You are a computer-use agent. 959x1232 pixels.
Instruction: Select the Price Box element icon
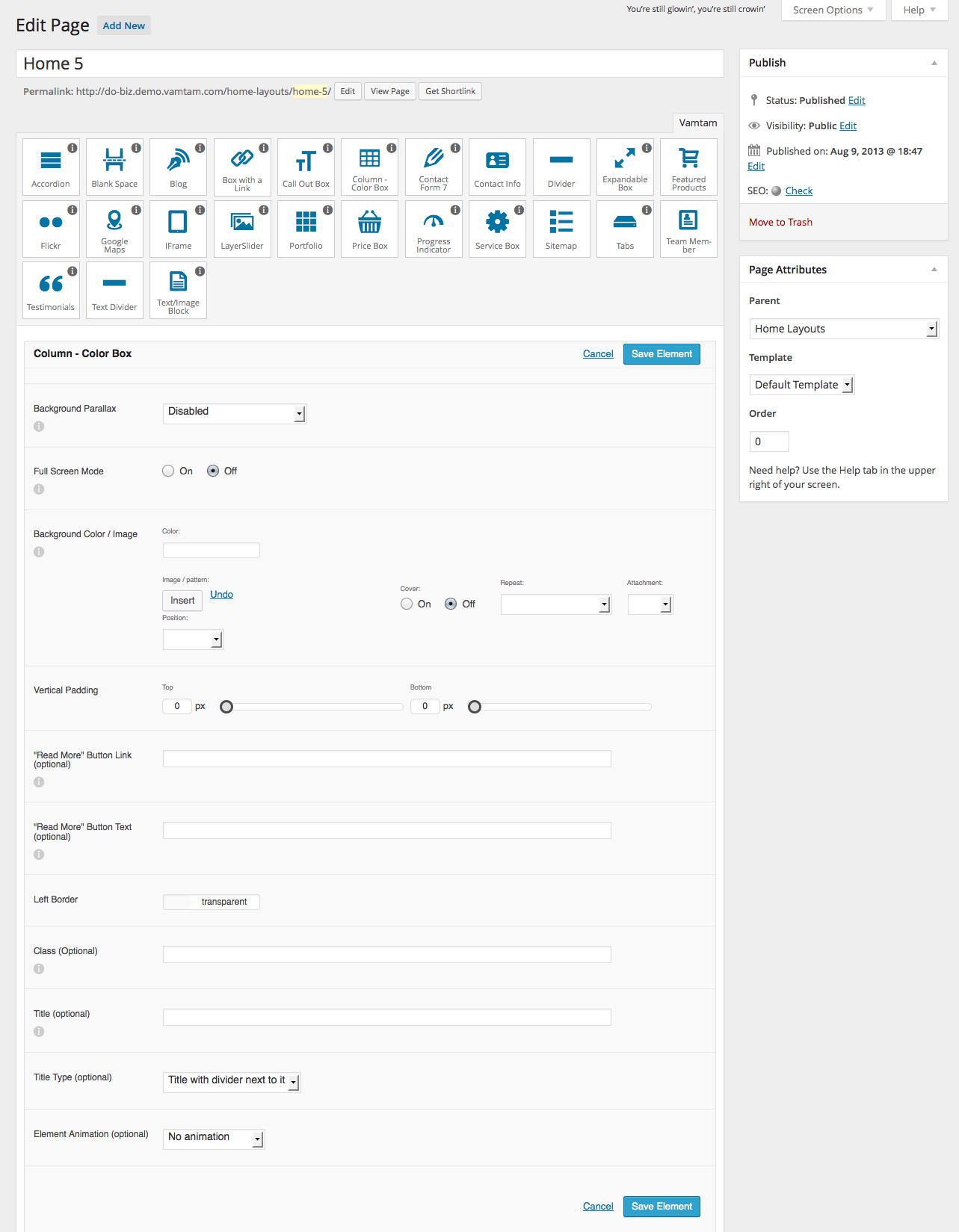click(x=370, y=229)
